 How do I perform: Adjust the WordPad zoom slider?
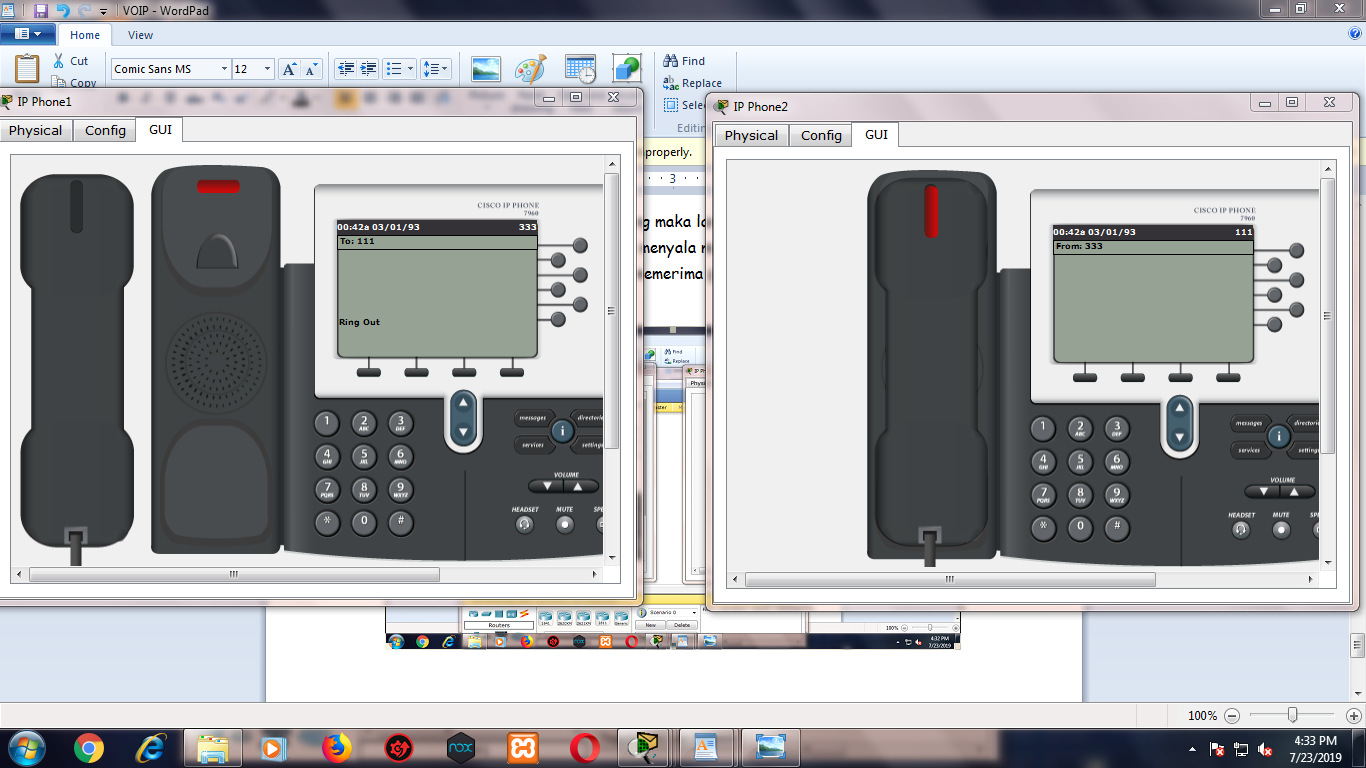(x=1292, y=715)
